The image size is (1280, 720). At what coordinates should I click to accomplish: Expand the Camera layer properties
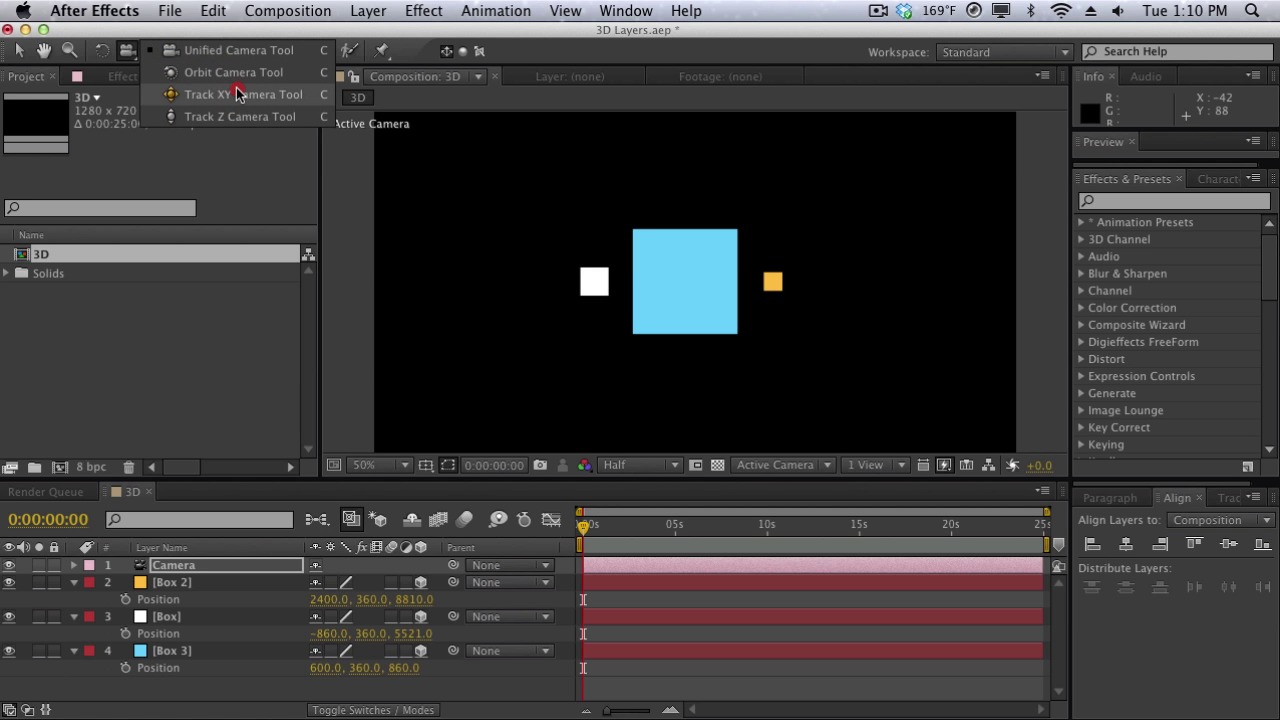(74, 566)
